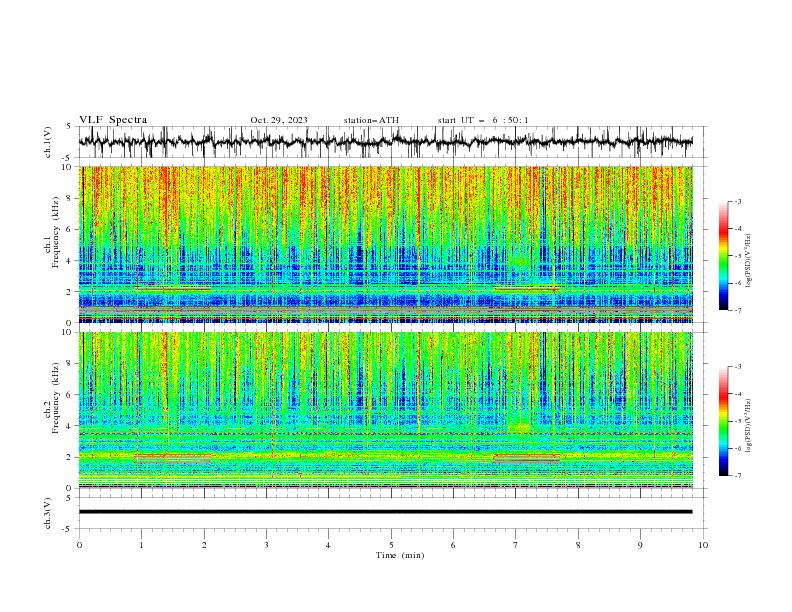
Task: Click the "9" tick on the Time axis
Action: pyautogui.click(x=640, y=545)
